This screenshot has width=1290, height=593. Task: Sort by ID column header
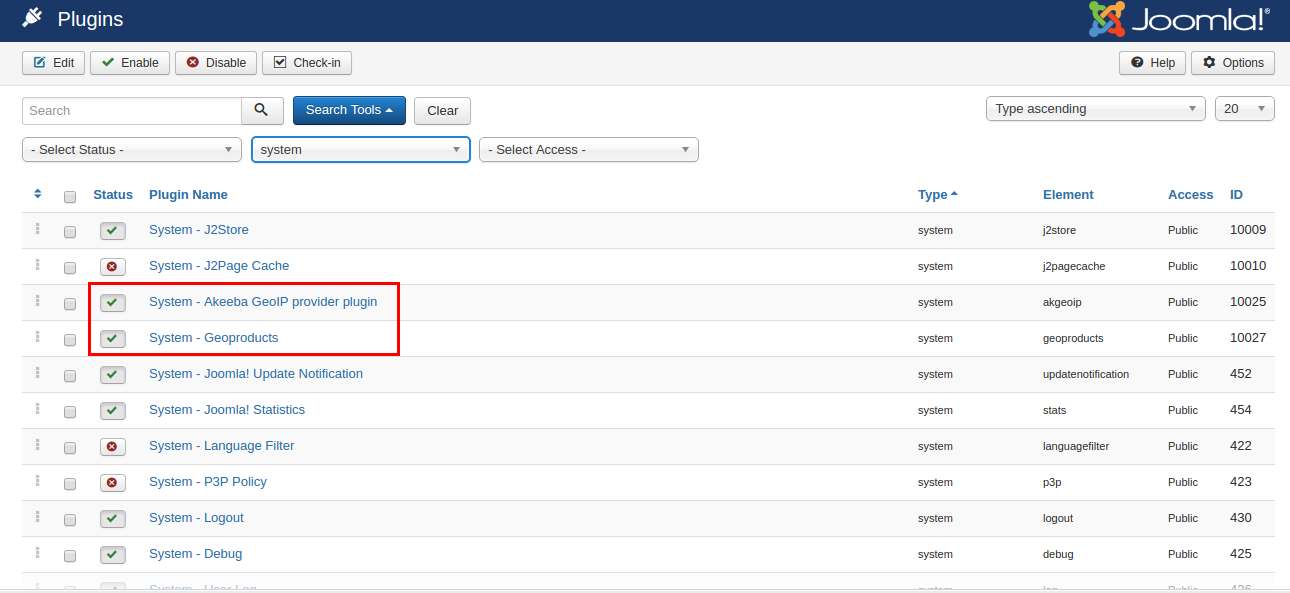tap(1237, 195)
